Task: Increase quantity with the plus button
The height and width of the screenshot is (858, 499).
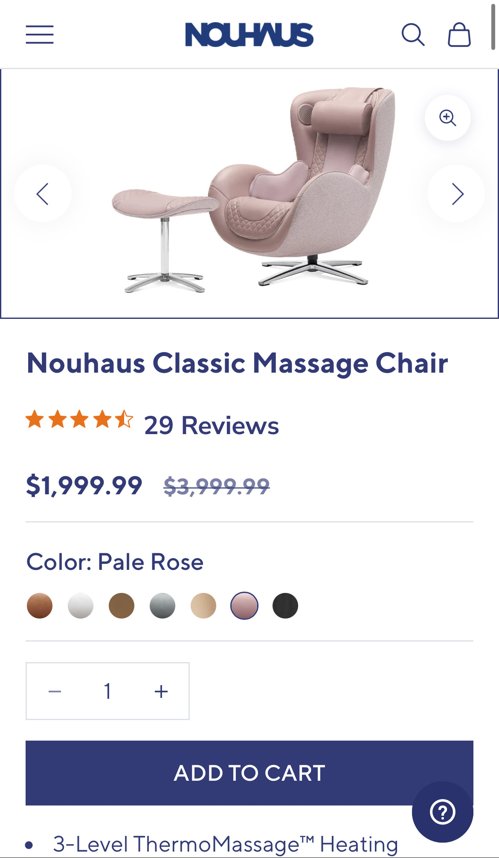Action: pyautogui.click(x=161, y=691)
